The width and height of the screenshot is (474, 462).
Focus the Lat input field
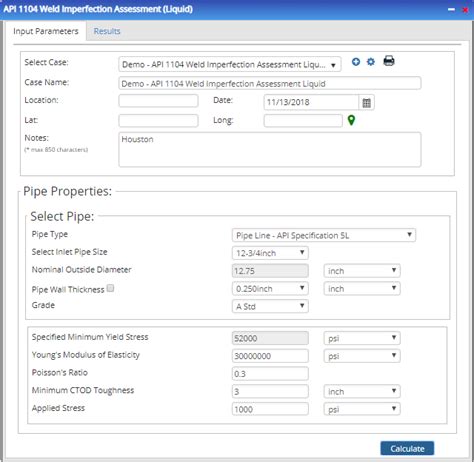[158, 121]
